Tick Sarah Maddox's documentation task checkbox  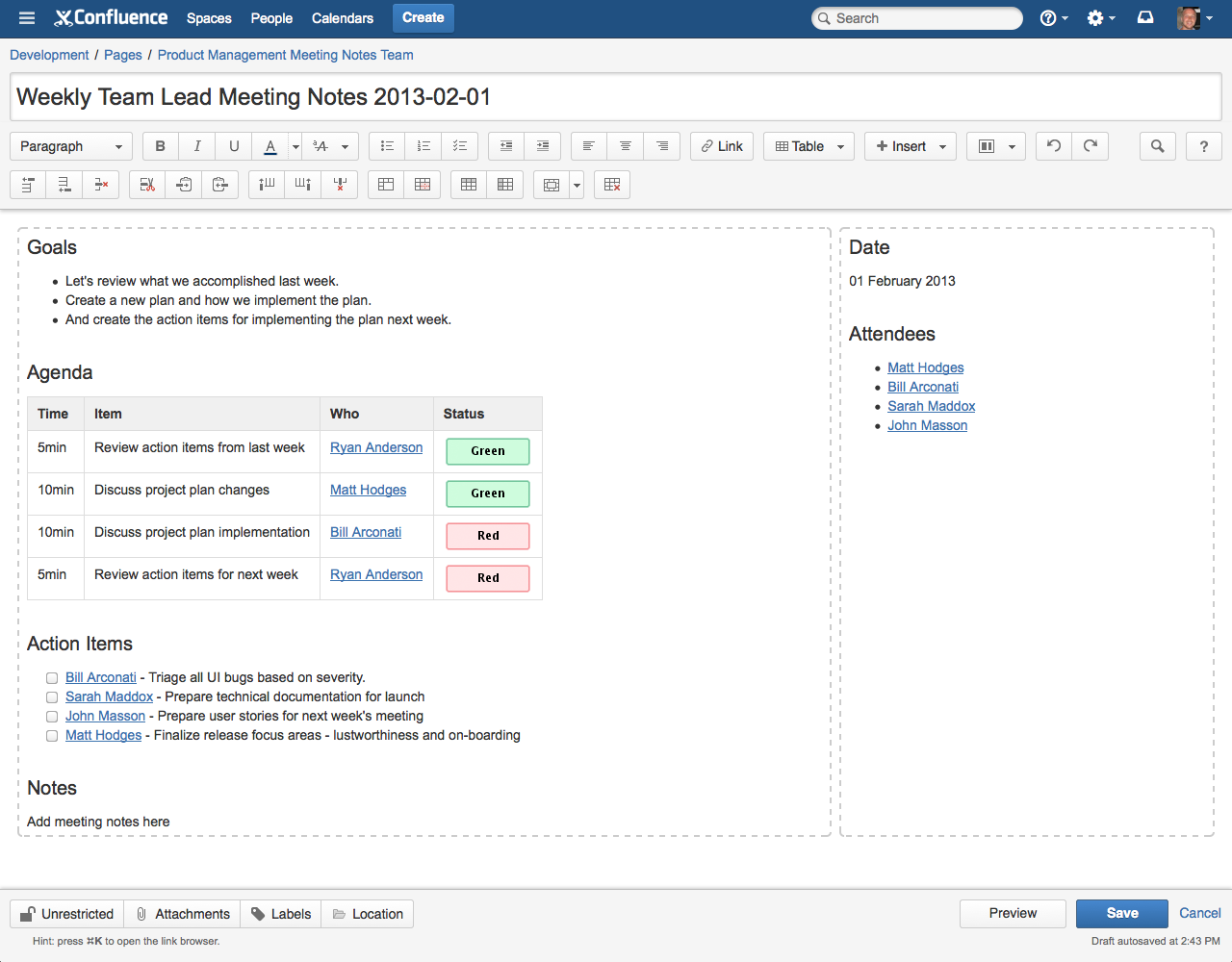(52, 697)
